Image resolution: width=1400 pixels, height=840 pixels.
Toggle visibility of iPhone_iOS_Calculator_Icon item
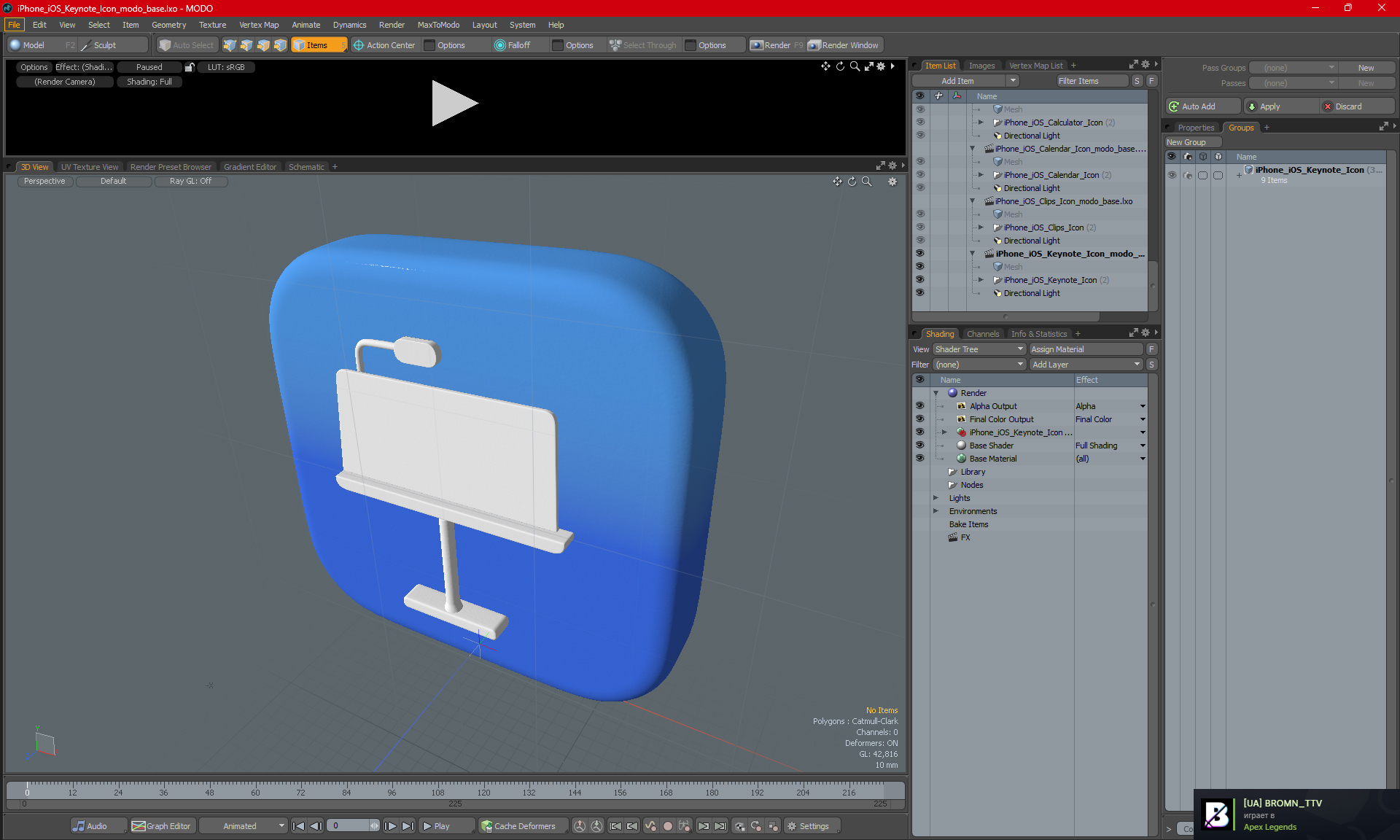click(920, 122)
